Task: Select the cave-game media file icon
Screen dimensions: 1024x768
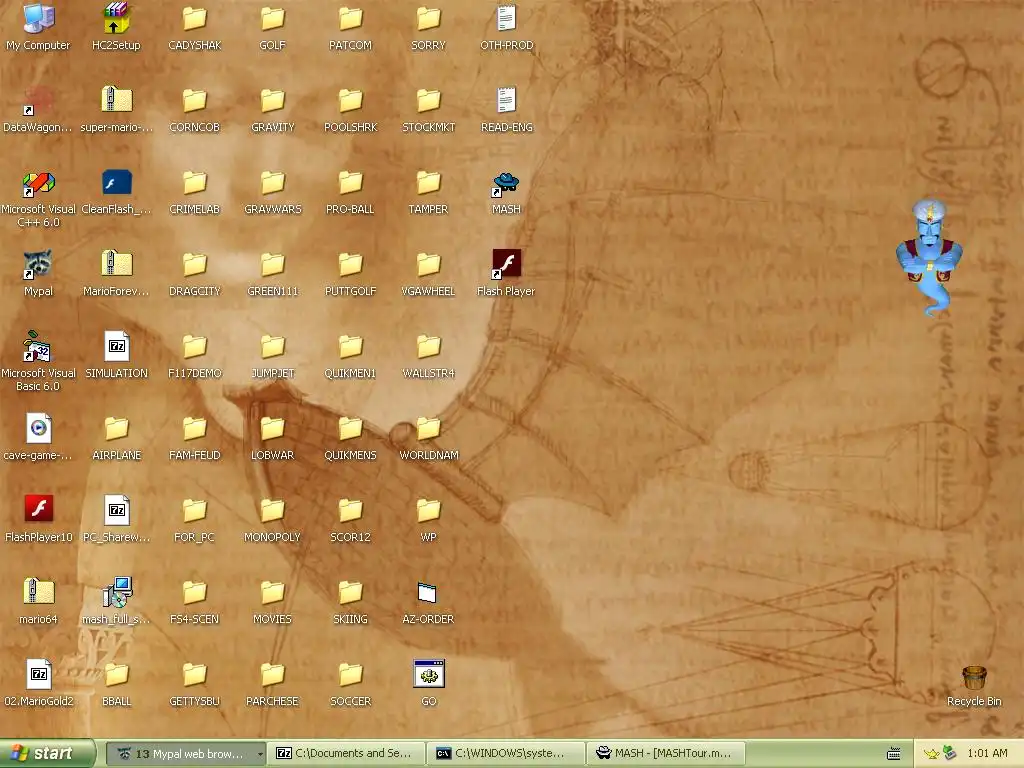Action: click(38, 428)
